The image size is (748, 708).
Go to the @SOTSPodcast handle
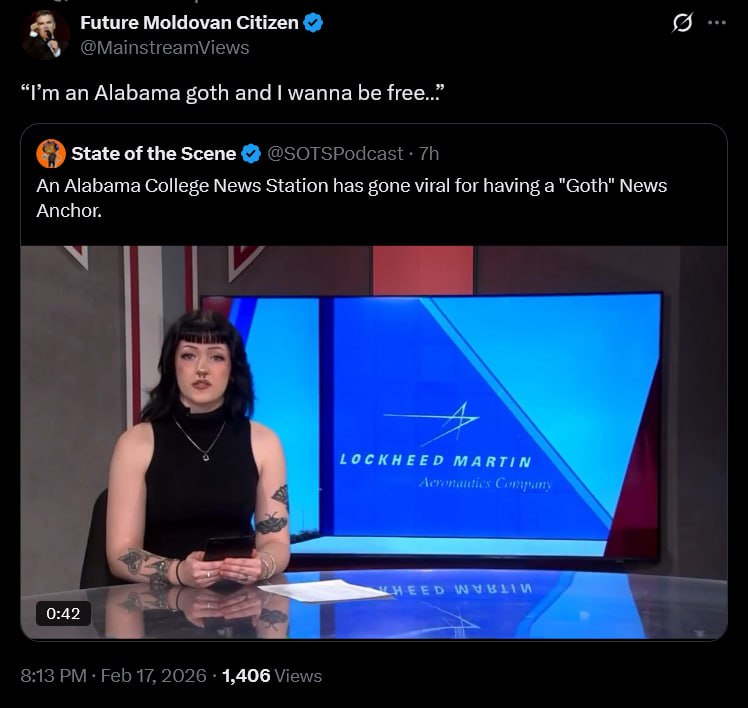pyautogui.click(x=335, y=154)
